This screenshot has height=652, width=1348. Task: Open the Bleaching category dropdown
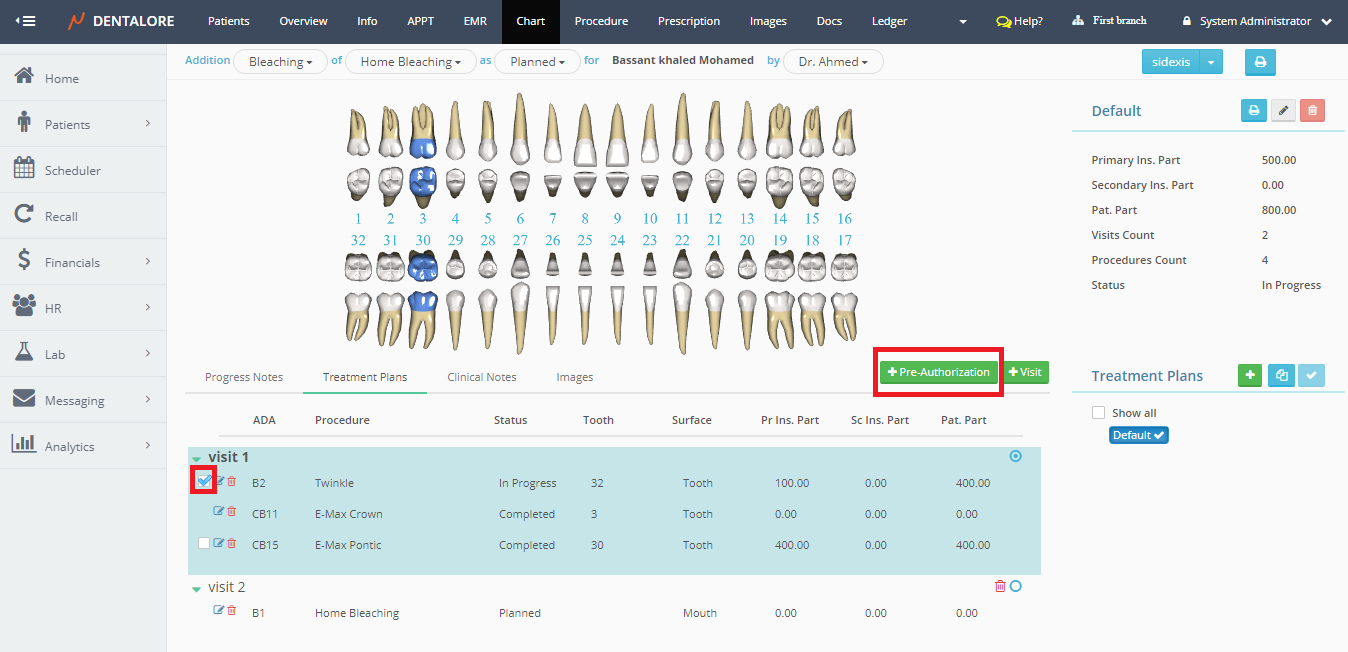(280, 62)
